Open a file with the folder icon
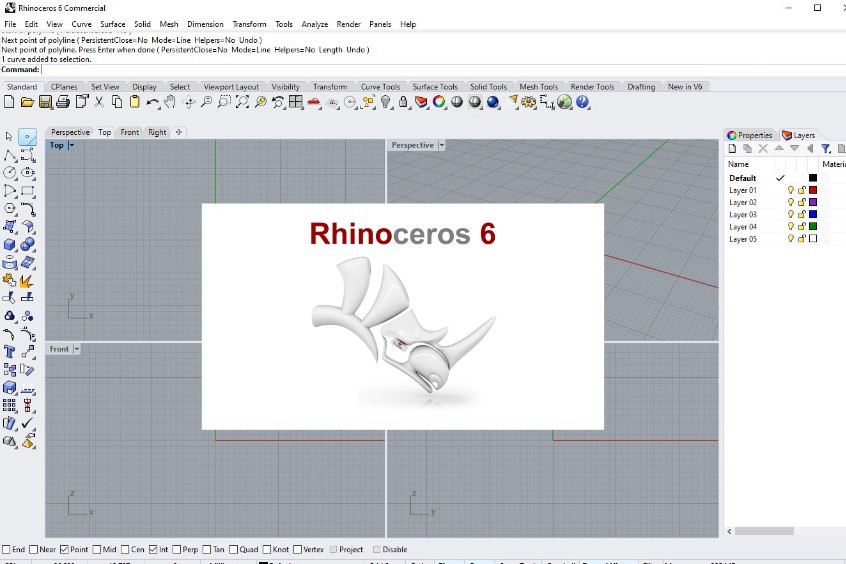The height and width of the screenshot is (564, 846). tap(27, 102)
